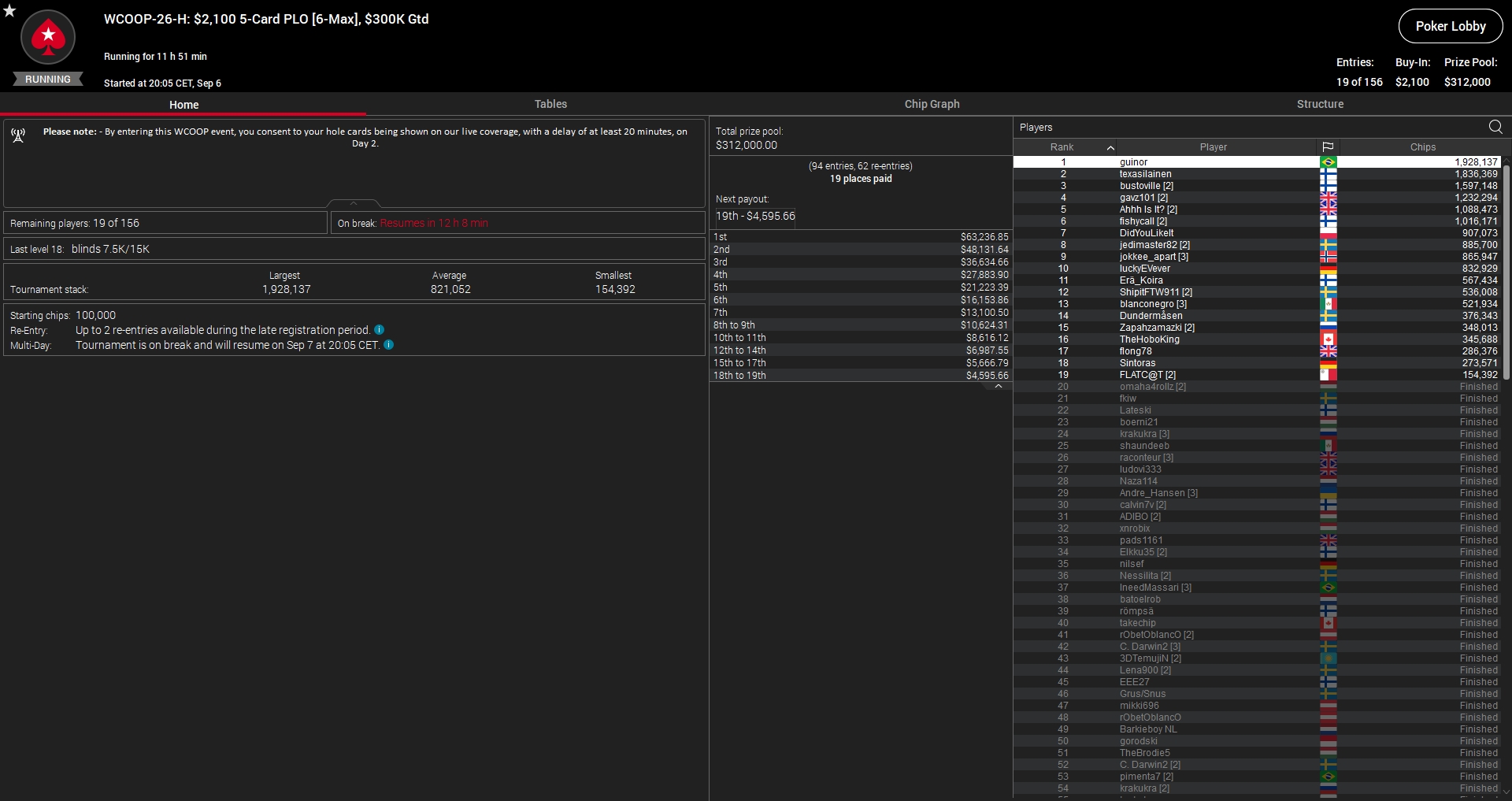The width and height of the screenshot is (1512, 801).
Task: Open Multi-Day info tooltip icon
Action: coord(388,345)
